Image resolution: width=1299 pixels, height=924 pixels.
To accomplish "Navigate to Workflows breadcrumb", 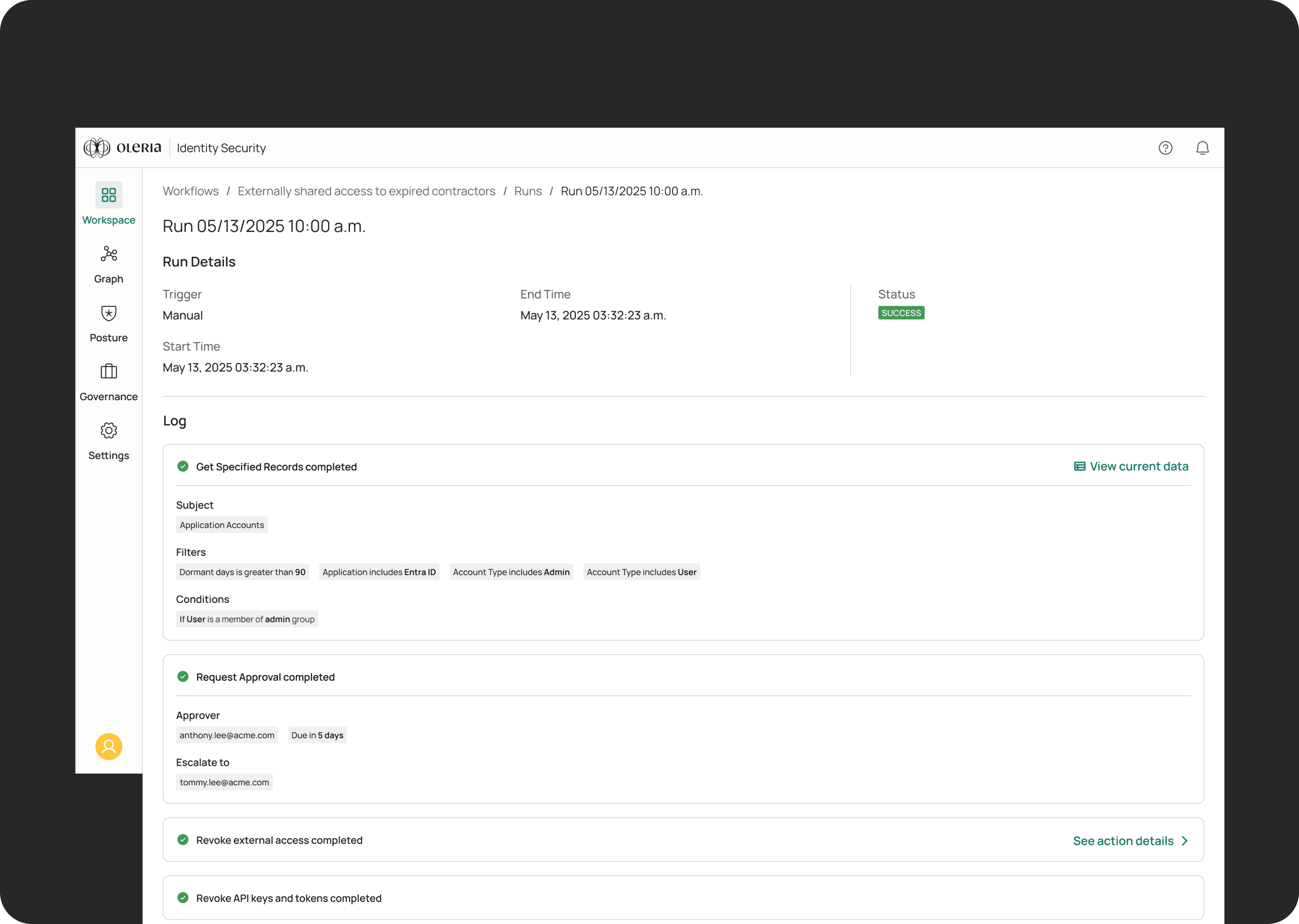I will coord(191,191).
